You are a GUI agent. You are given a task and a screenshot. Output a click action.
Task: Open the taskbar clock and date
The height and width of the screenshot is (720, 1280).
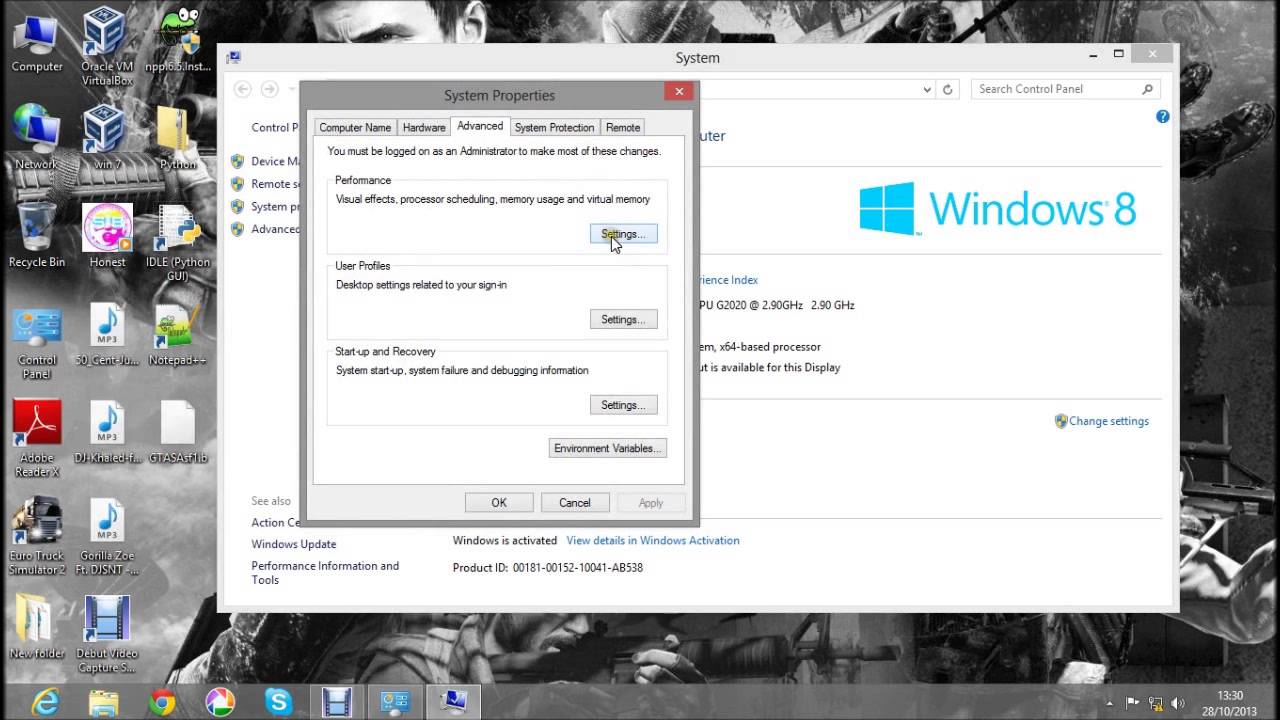tap(1229, 702)
